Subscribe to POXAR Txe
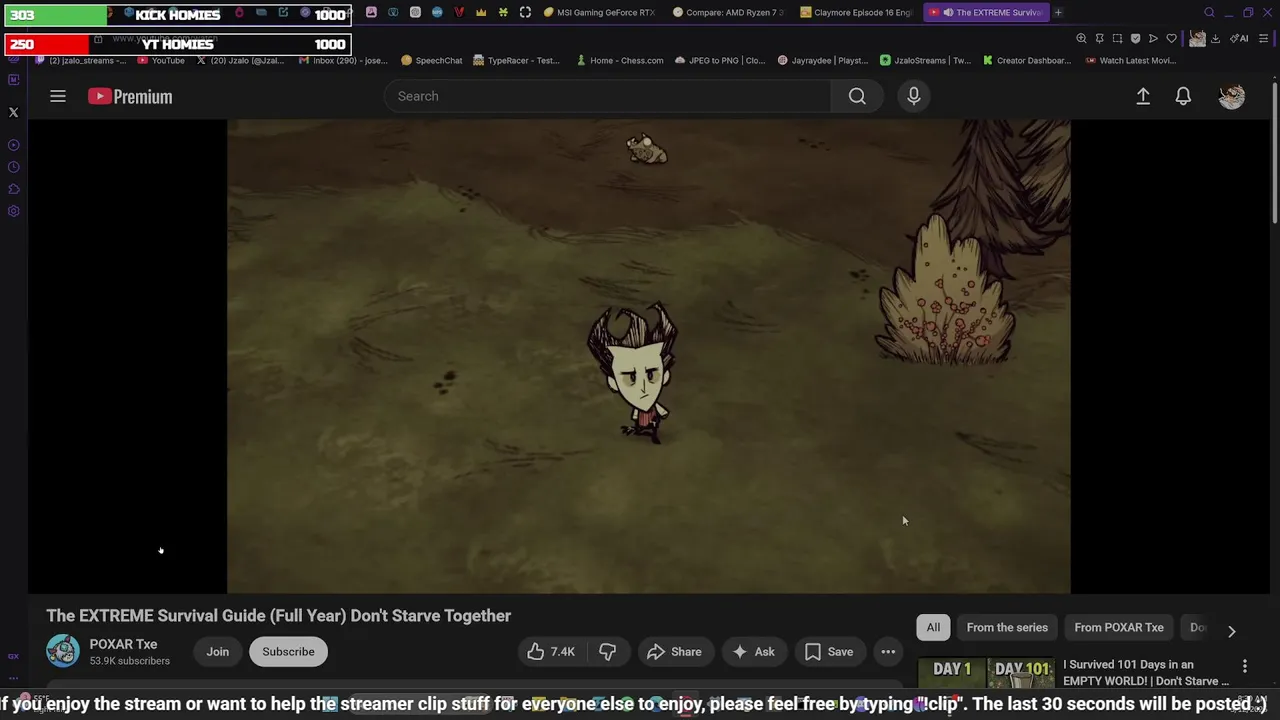Screen dimensions: 1280x720 click(x=288, y=652)
